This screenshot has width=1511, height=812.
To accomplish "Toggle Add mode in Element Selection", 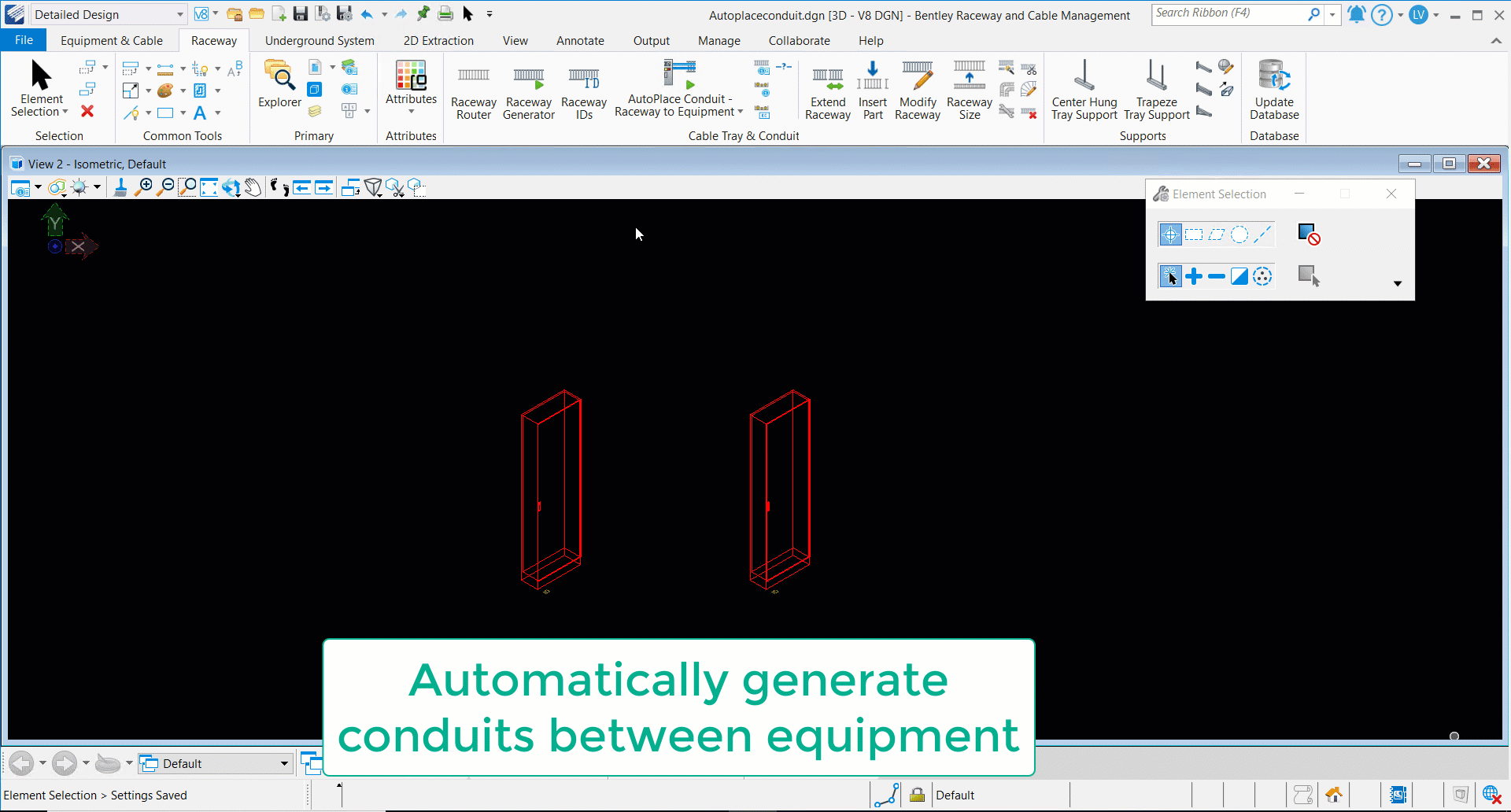I will [x=1194, y=276].
